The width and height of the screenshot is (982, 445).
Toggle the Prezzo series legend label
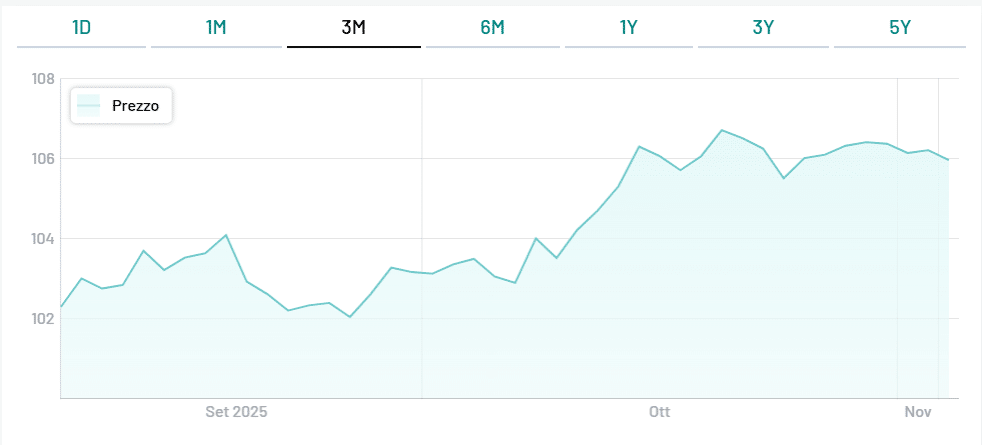click(128, 105)
